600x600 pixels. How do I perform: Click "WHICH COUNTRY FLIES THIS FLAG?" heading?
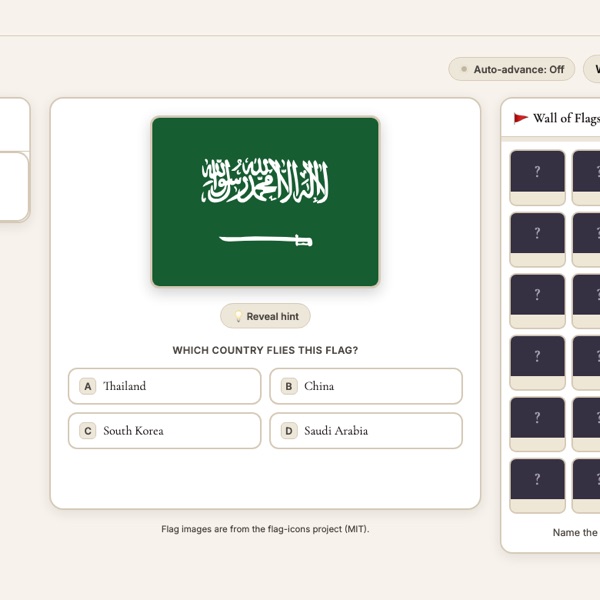tap(265, 350)
